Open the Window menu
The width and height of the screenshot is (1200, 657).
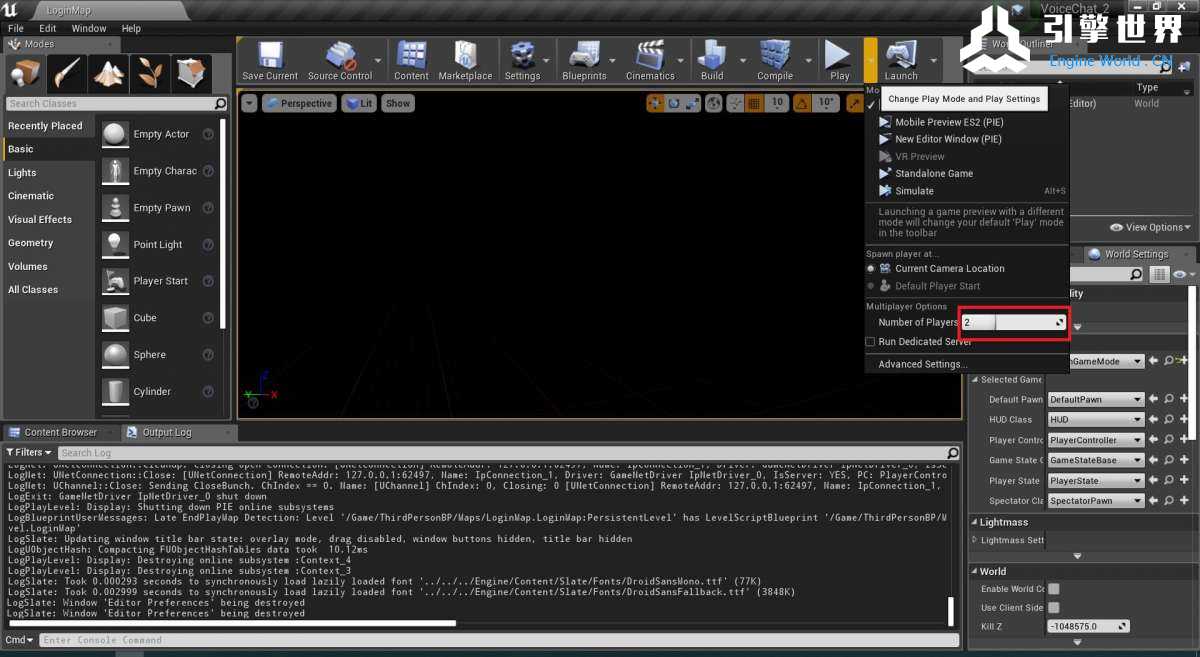pyautogui.click(x=89, y=28)
